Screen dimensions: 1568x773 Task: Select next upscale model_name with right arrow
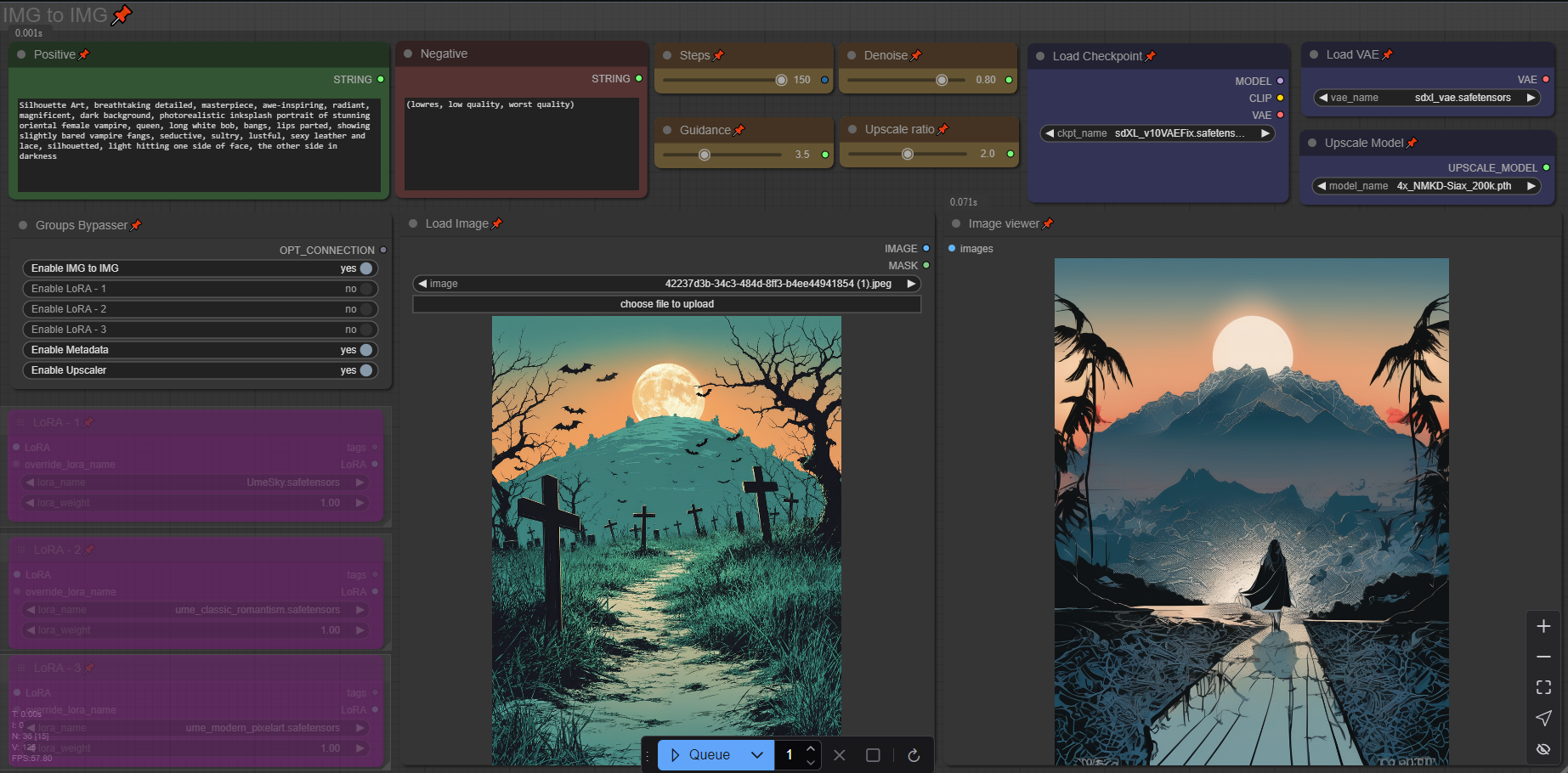tap(1531, 186)
